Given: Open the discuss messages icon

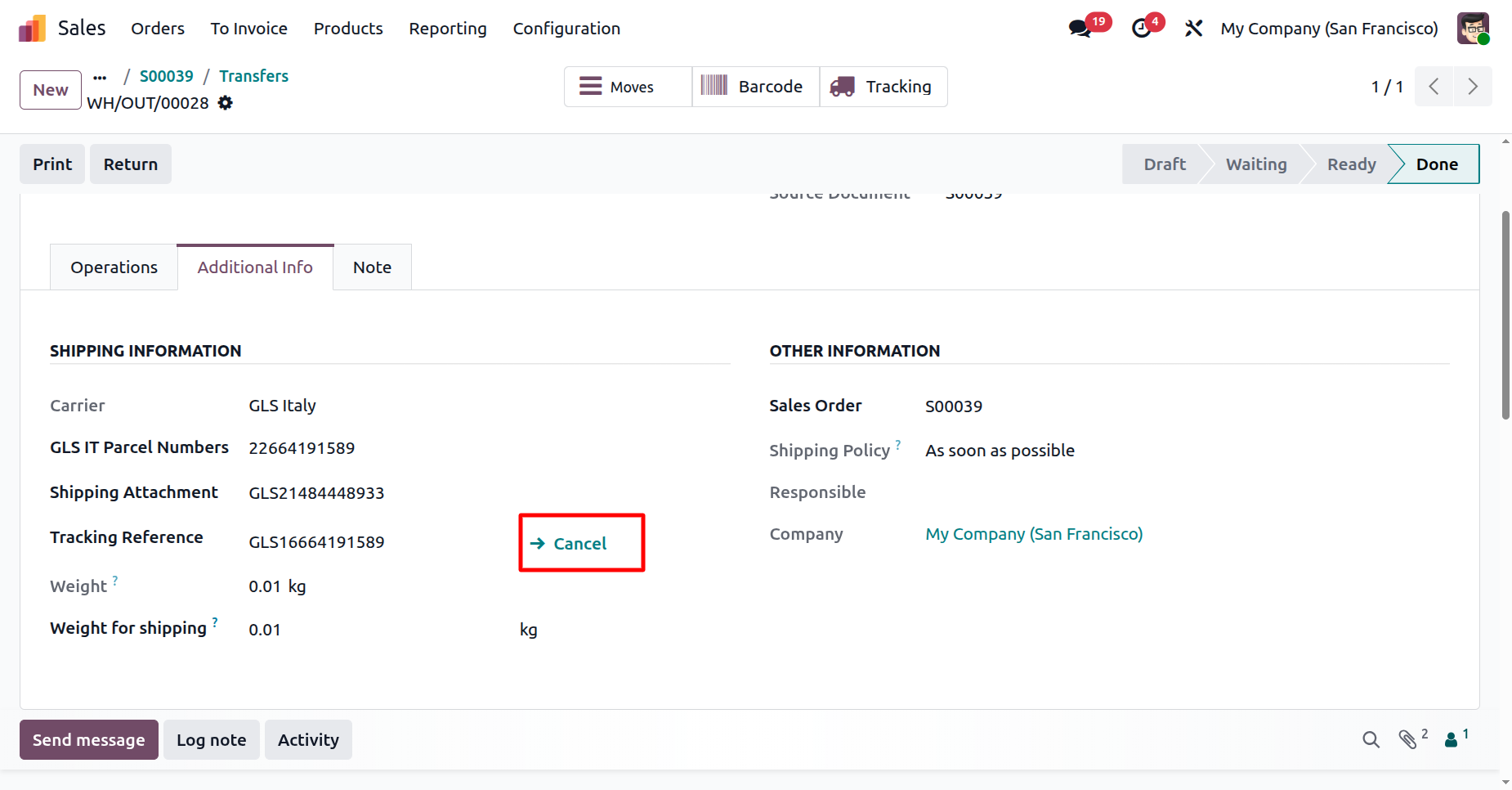Looking at the screenshot, I should click(x=1080, y=29).
